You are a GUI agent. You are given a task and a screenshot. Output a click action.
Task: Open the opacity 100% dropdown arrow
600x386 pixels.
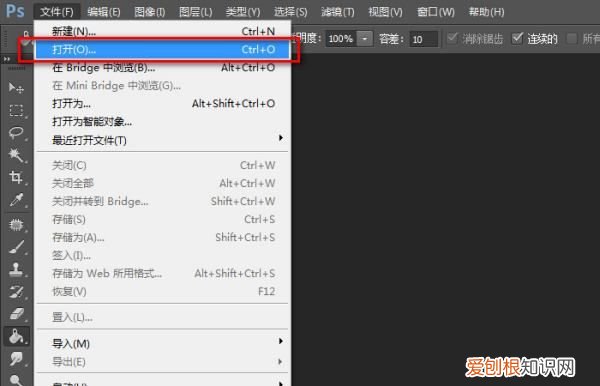pos(365,39)
